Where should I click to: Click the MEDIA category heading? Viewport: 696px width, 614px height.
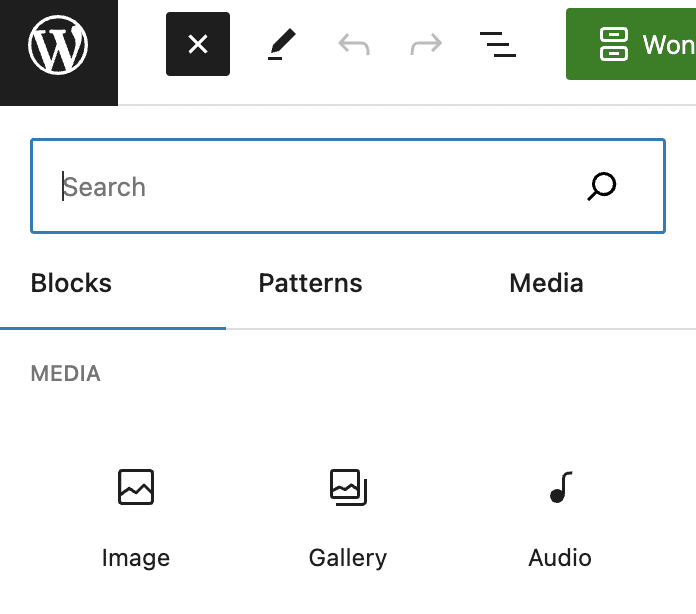pos(66,374)
